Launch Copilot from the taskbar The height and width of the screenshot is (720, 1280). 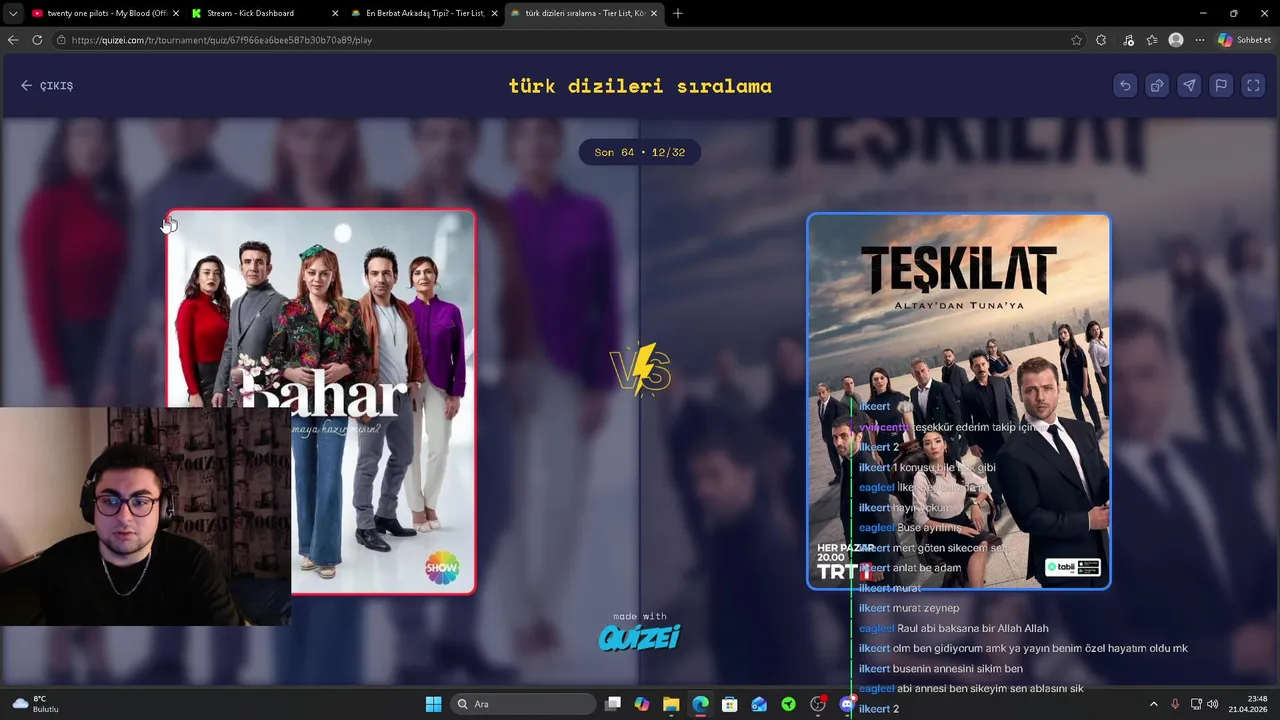[x=642, y=704]
